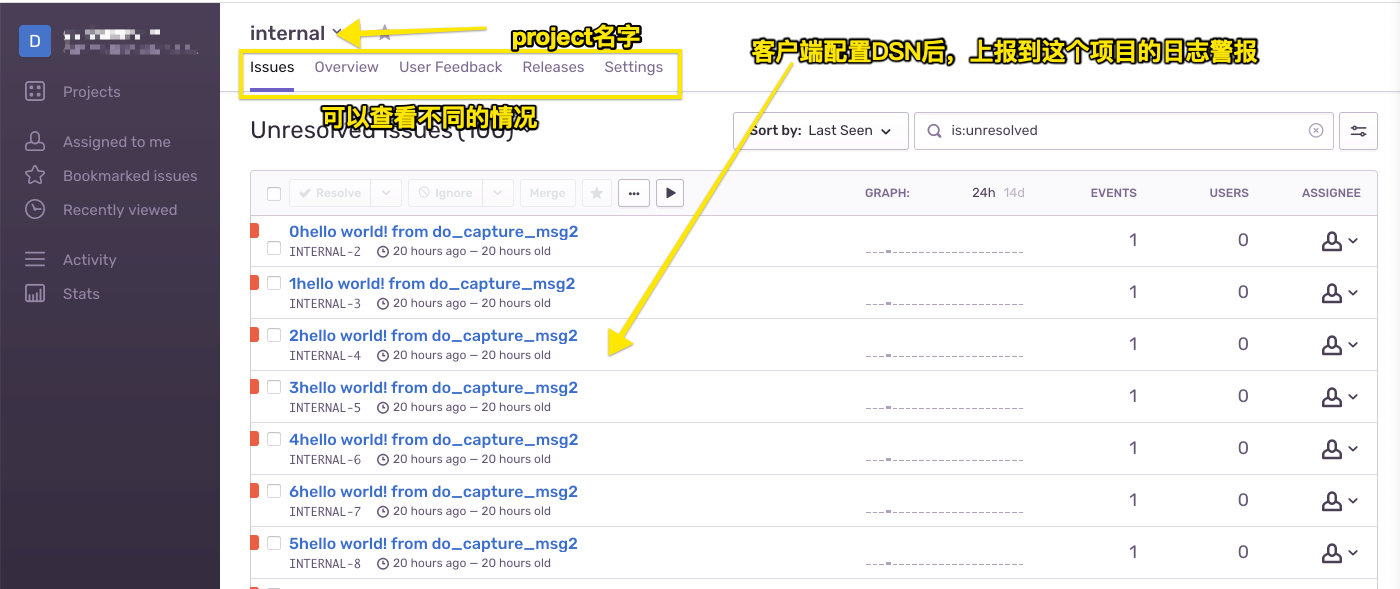Click the search magnifier icon

[x=934, y=131]
